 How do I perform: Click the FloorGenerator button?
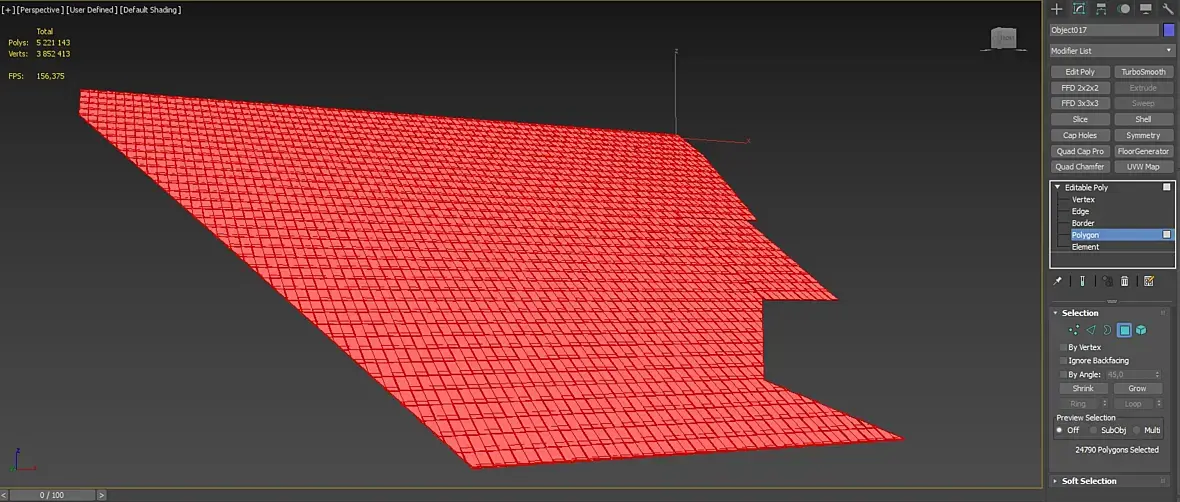point(1143,151)
